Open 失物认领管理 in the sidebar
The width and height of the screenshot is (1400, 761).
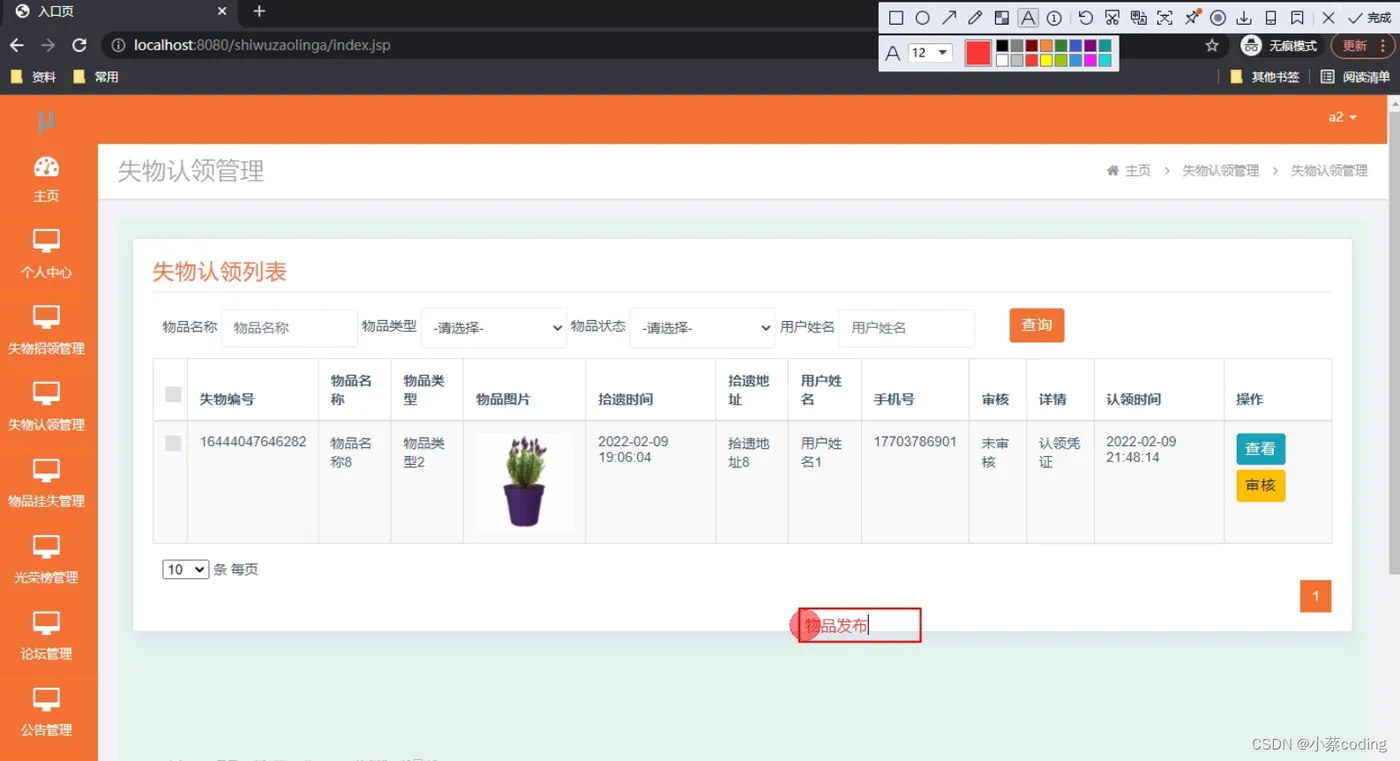(x=46, y=407)
